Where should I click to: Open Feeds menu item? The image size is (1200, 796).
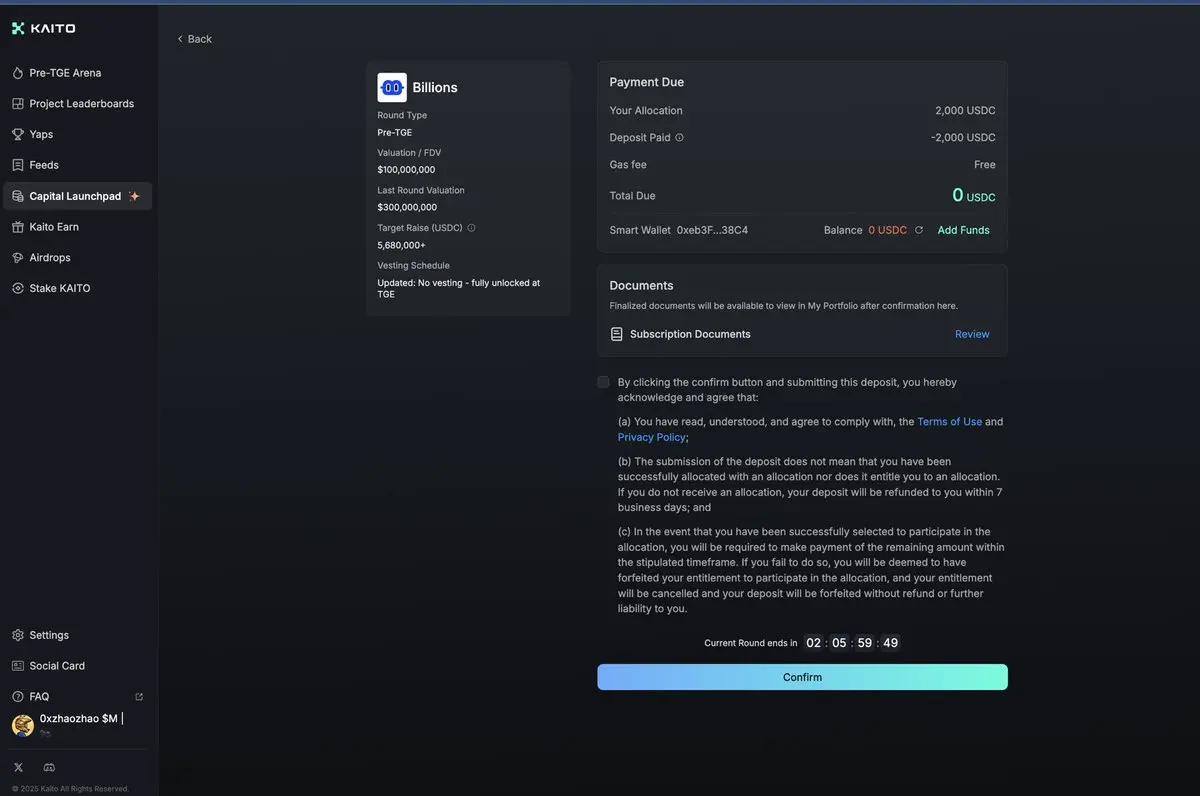pos(78,165)
